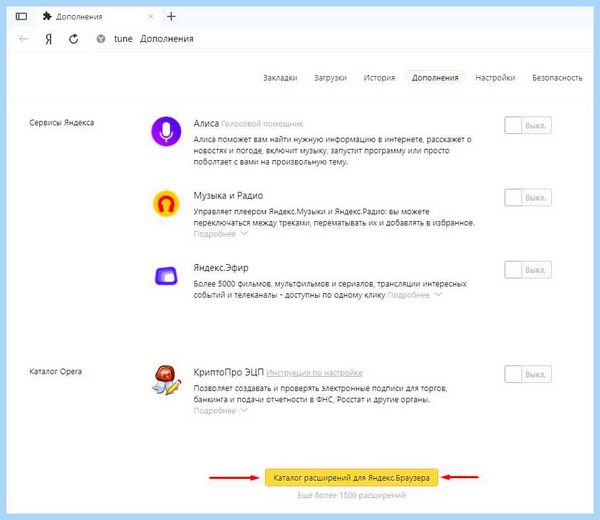Image resolution: width=600 pixels, height=520 pixels.
Task: Click Голосовой помощник subtitle
Action: point(262,124)
